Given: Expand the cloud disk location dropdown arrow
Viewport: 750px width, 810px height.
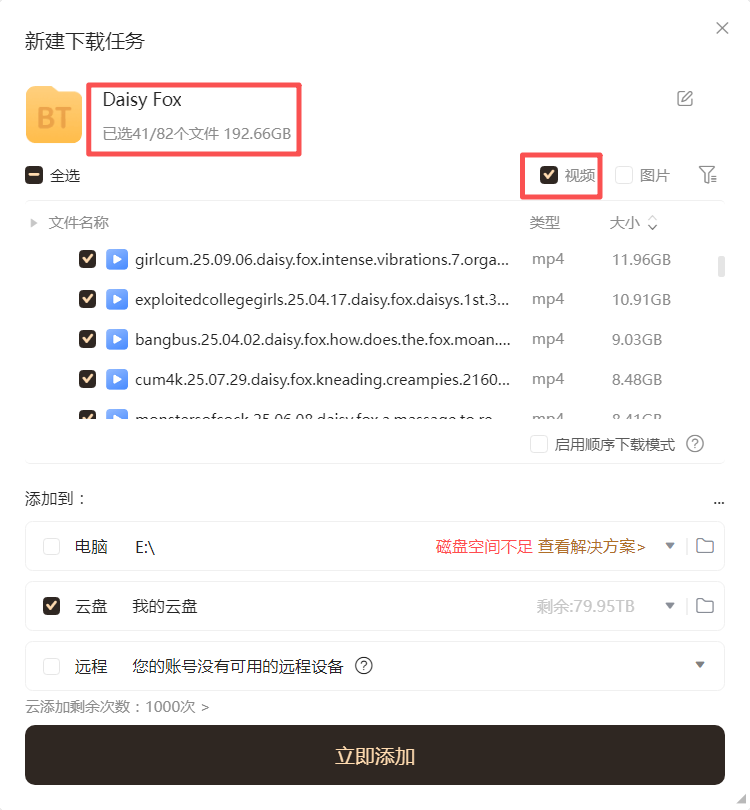Looking at the screenshot, I should [670, 605].
